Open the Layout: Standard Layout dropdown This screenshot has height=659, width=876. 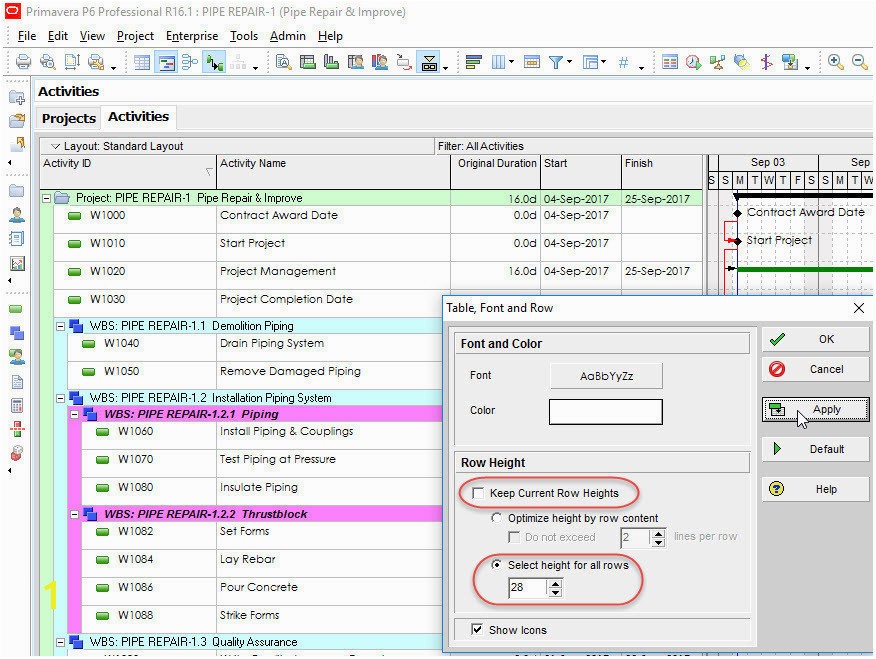[55, 146]
